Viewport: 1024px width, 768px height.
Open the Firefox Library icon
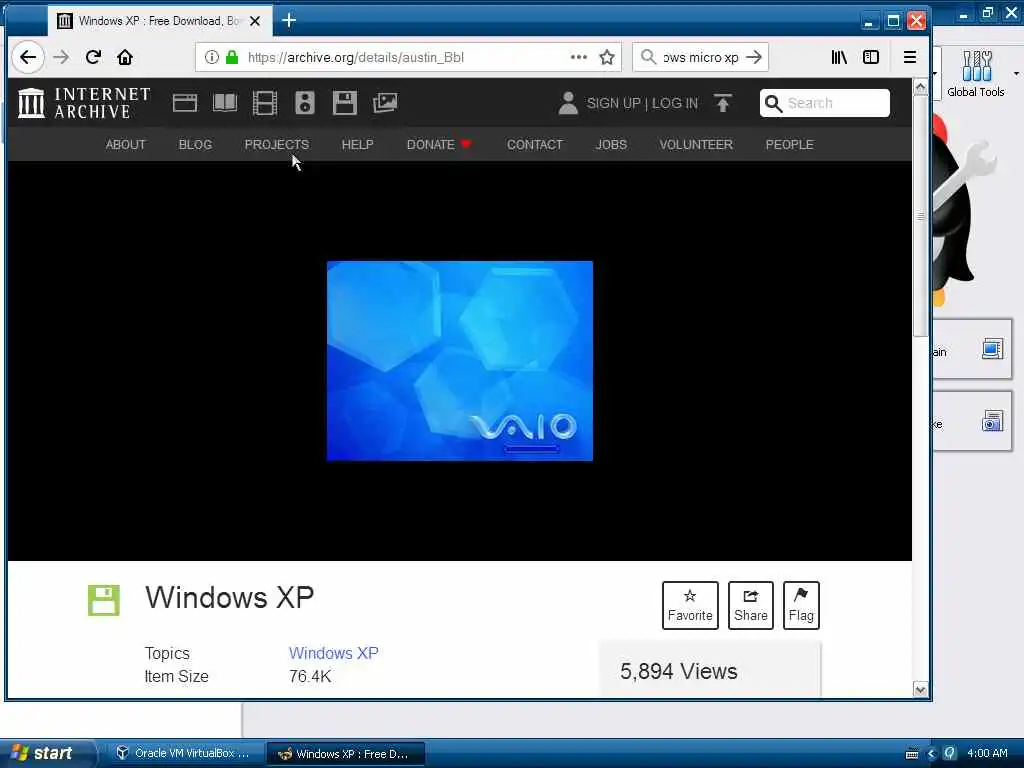point(839,57)
